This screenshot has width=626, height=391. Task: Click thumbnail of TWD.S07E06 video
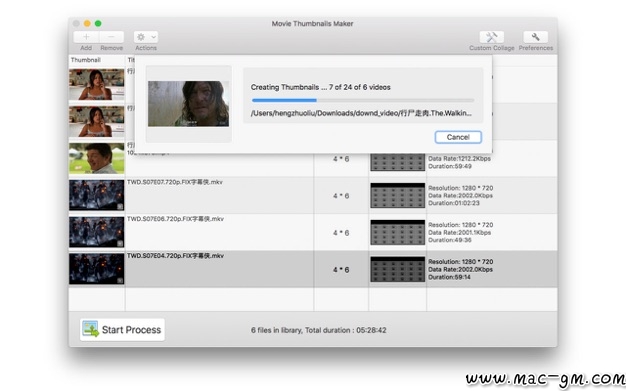(x=97, y=232)
